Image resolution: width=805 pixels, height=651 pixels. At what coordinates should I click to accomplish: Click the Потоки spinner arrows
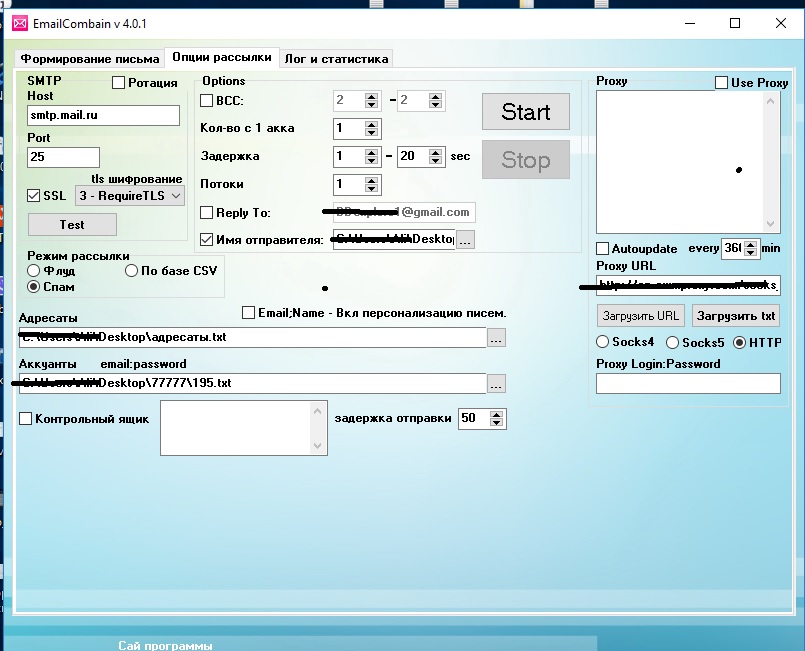(x=371, y=184)
